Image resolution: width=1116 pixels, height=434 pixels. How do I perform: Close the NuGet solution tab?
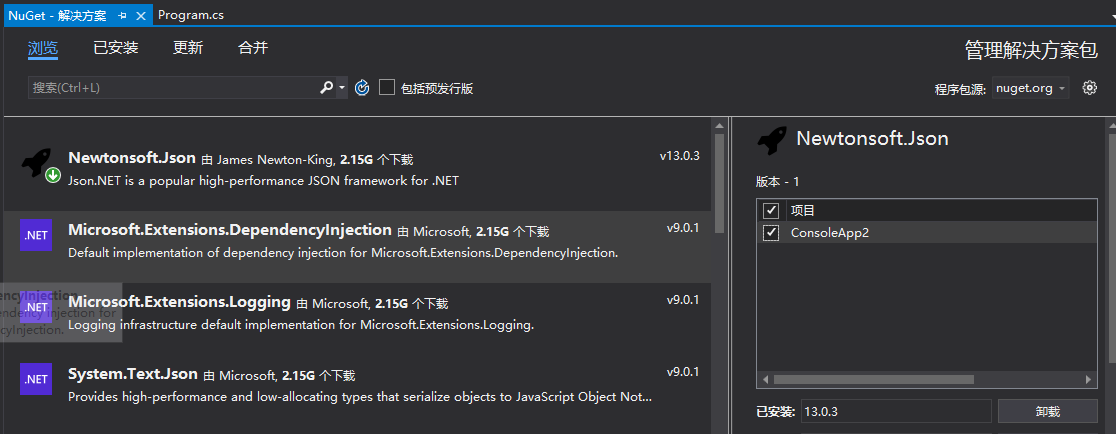coord(140,17)
